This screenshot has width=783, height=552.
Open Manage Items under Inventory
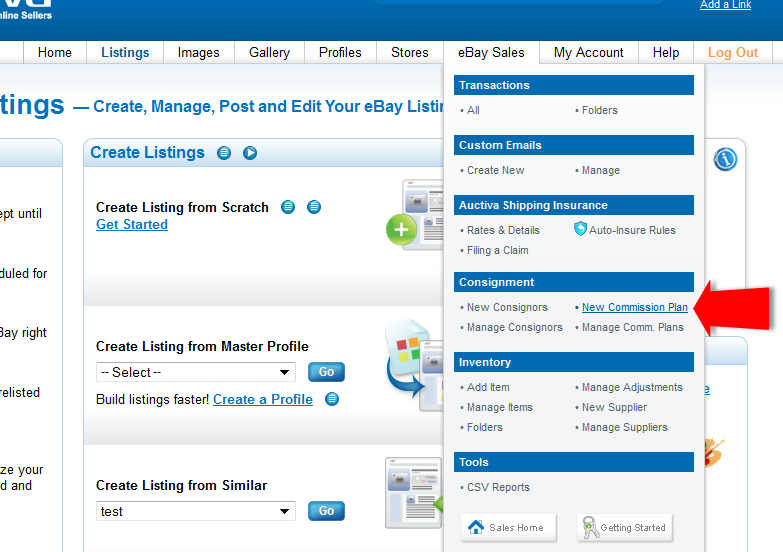(499, 407)
